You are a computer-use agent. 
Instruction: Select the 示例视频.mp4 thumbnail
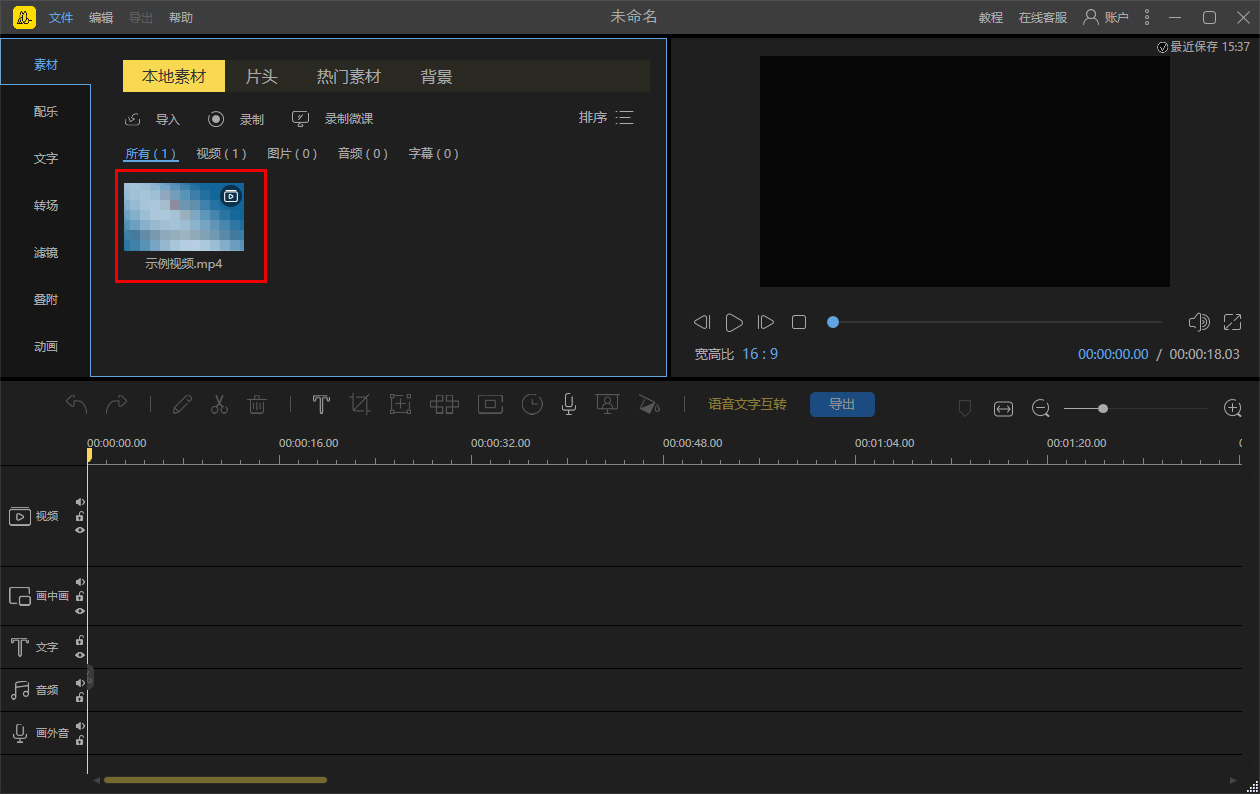[x=184, y=217]
